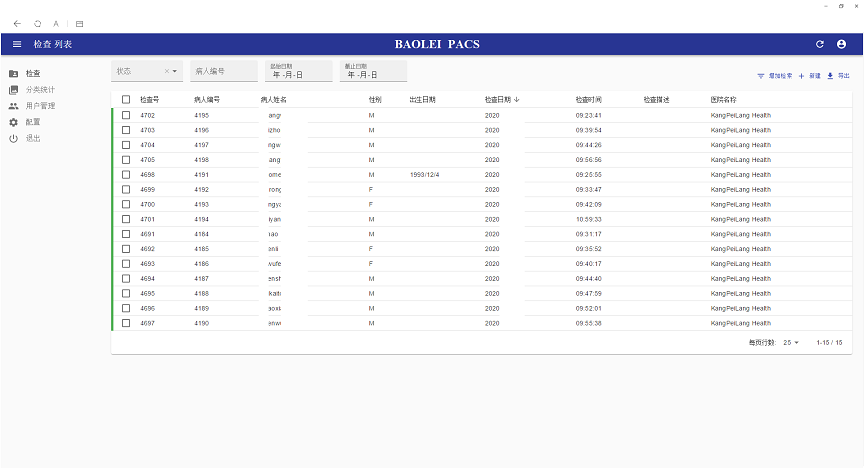Image resolution: width=864 pixels, height=468 pixels.
Task: Toggle the select-all checkbox in the table header
Action: click(x=126, y=100)
